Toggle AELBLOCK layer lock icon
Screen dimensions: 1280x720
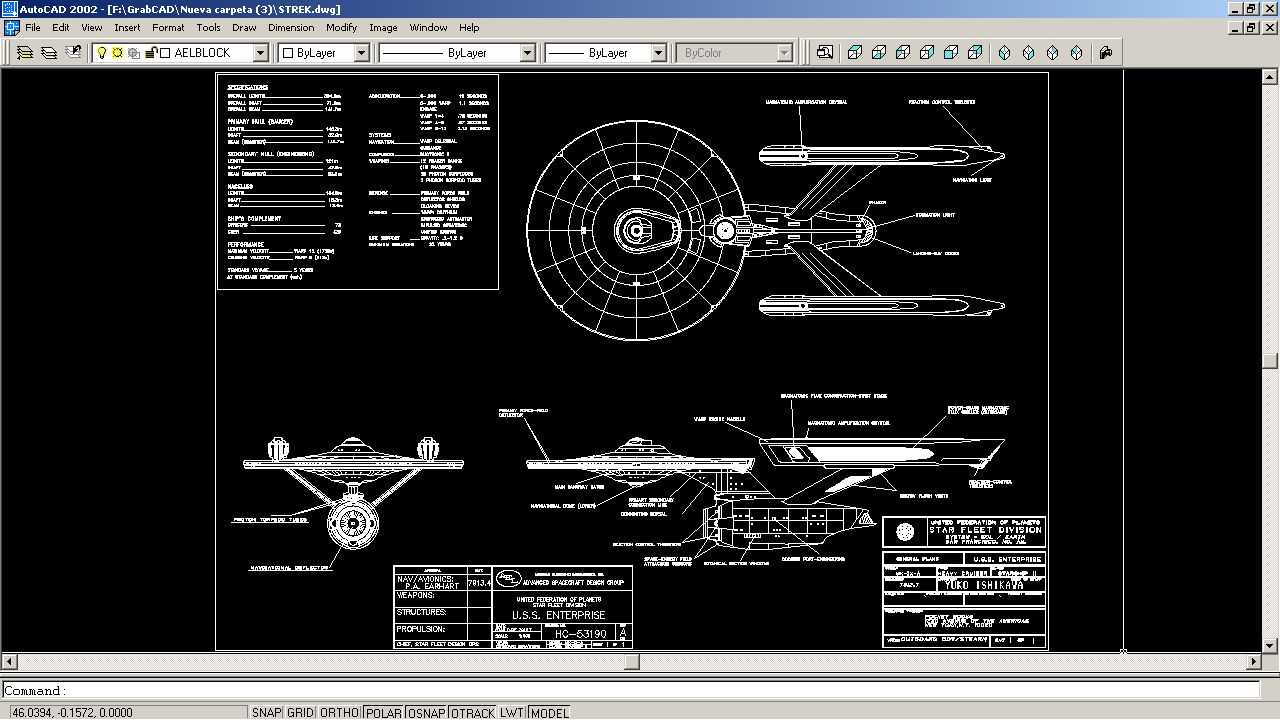pyautogui.click(x=150, y=53)
